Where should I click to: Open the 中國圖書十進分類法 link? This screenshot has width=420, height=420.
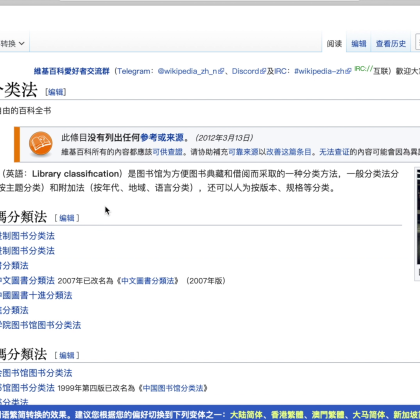tap(36, 295)
